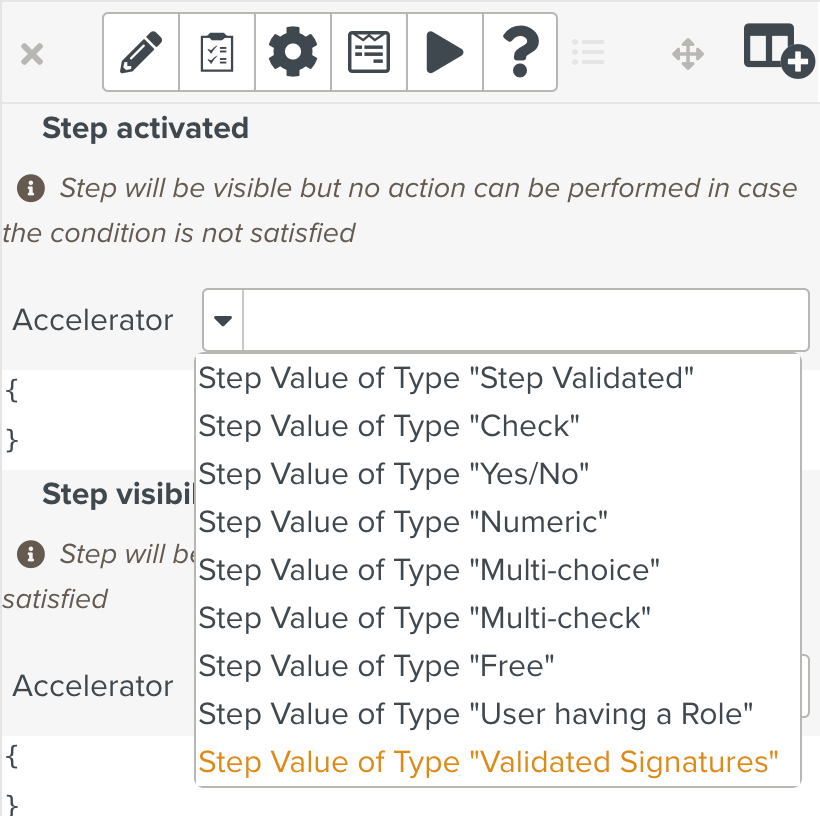Select 'Step Validated' type option
Screen dimensions: 820x816
coord(446,378)
